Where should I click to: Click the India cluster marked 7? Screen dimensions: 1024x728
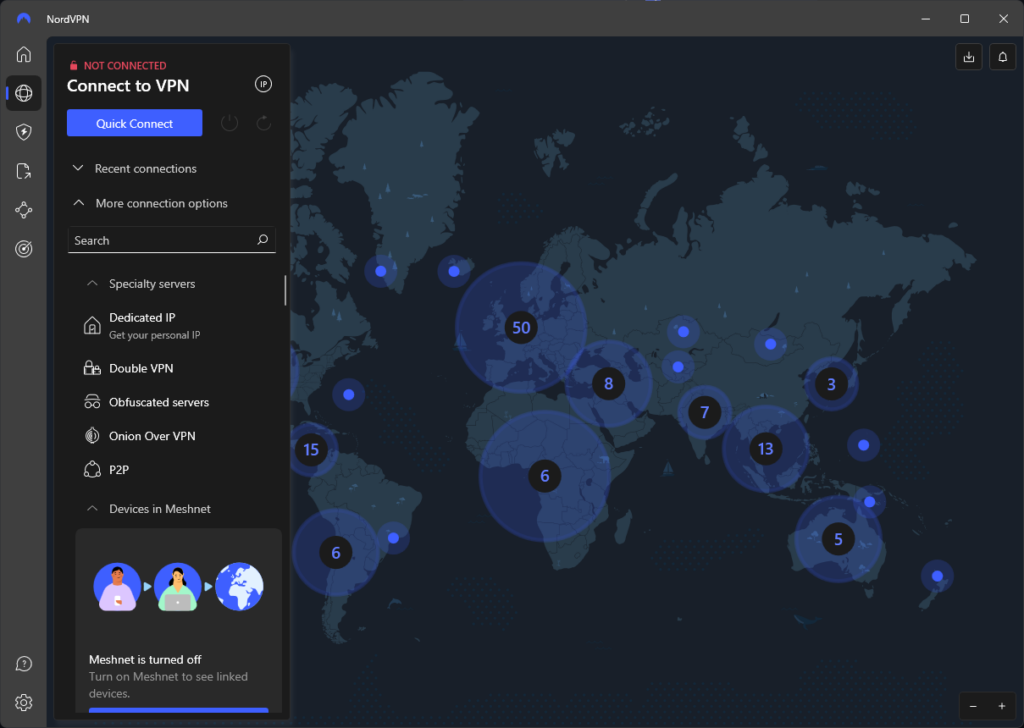704,412
